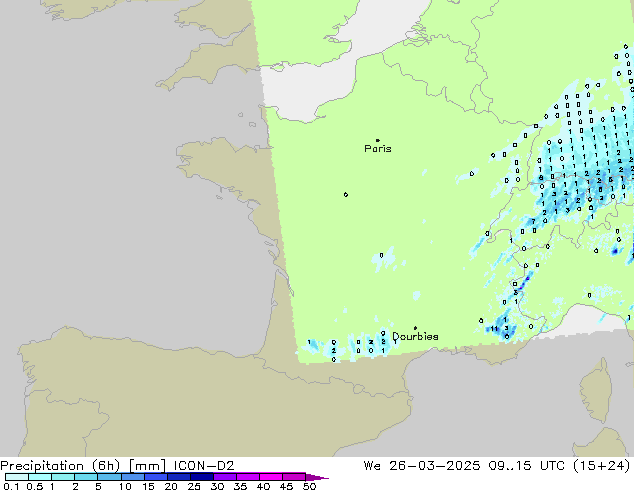Pick the purple legend swatch between 30 and 35
Viewport: 634px width, 490px height.
225,477
